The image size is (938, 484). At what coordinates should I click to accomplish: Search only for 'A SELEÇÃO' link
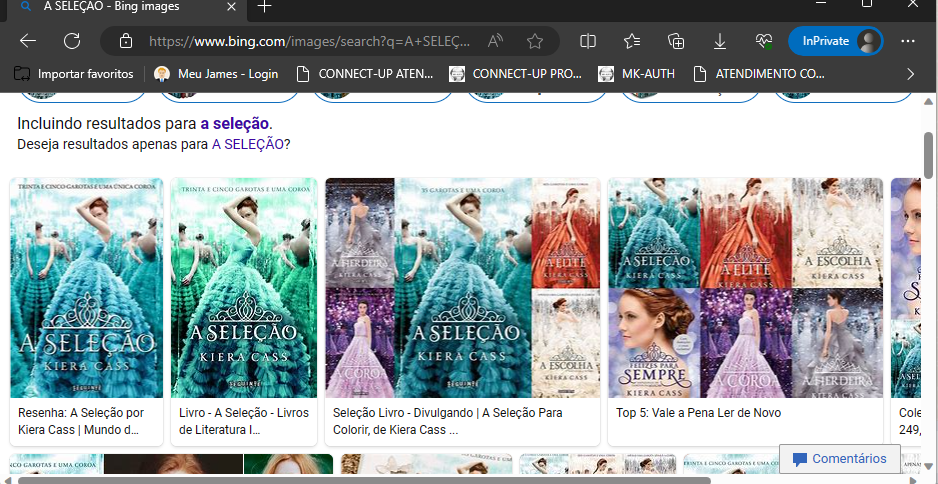coord(248,144)
